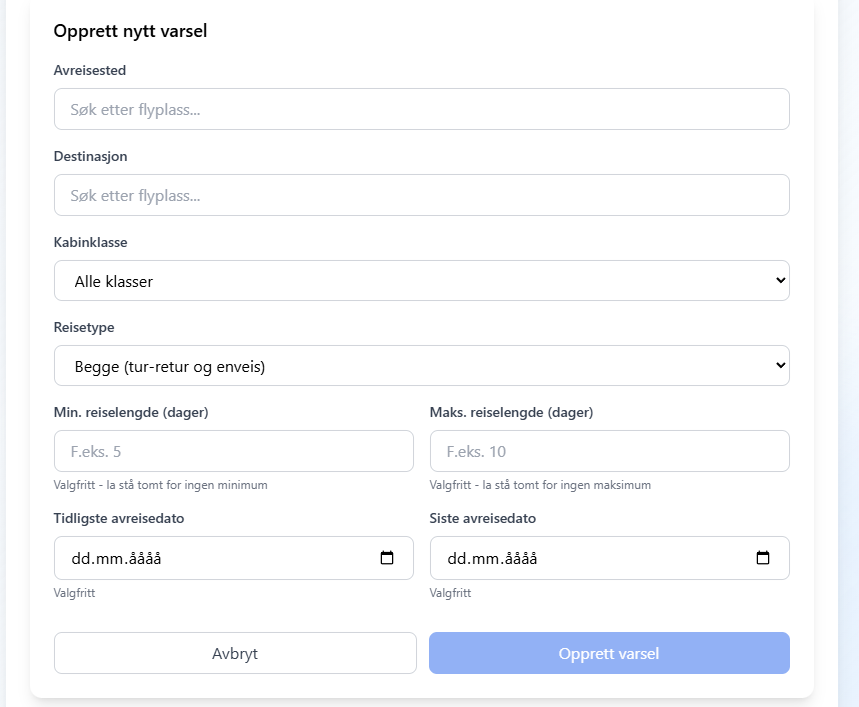Click the Reisetype dropdown chevron arrow
The width and height of the screenshot is (859, 707).
click(781, 365)
